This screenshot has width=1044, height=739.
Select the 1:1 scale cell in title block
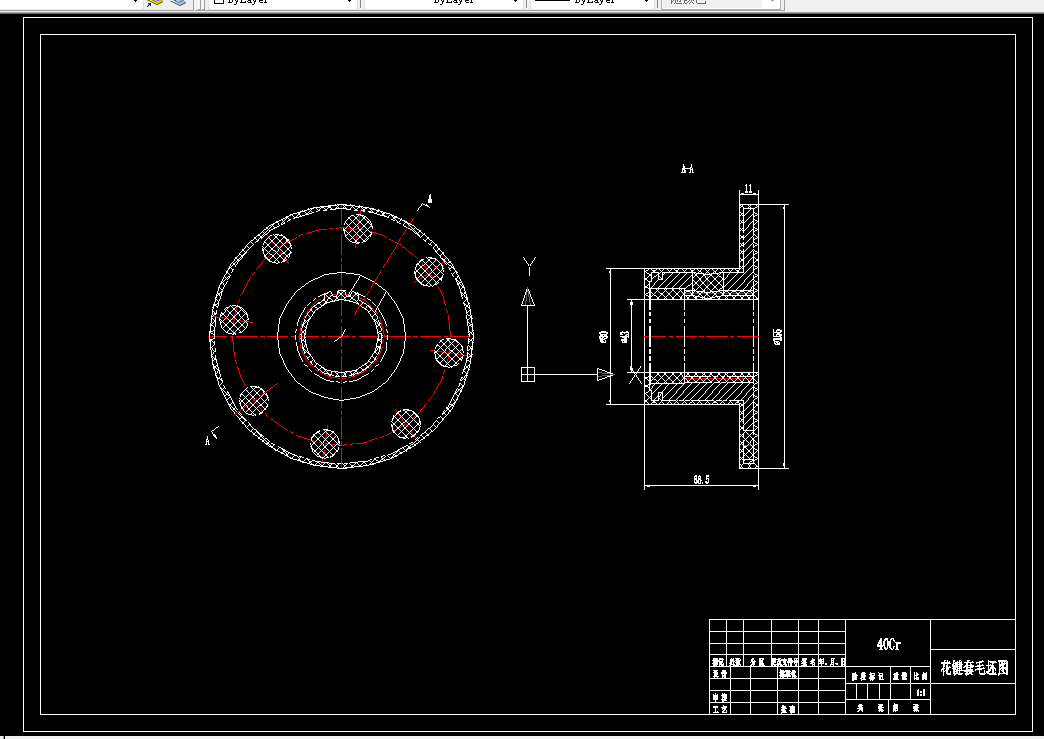pyautogui.click(x=921, y=692)
